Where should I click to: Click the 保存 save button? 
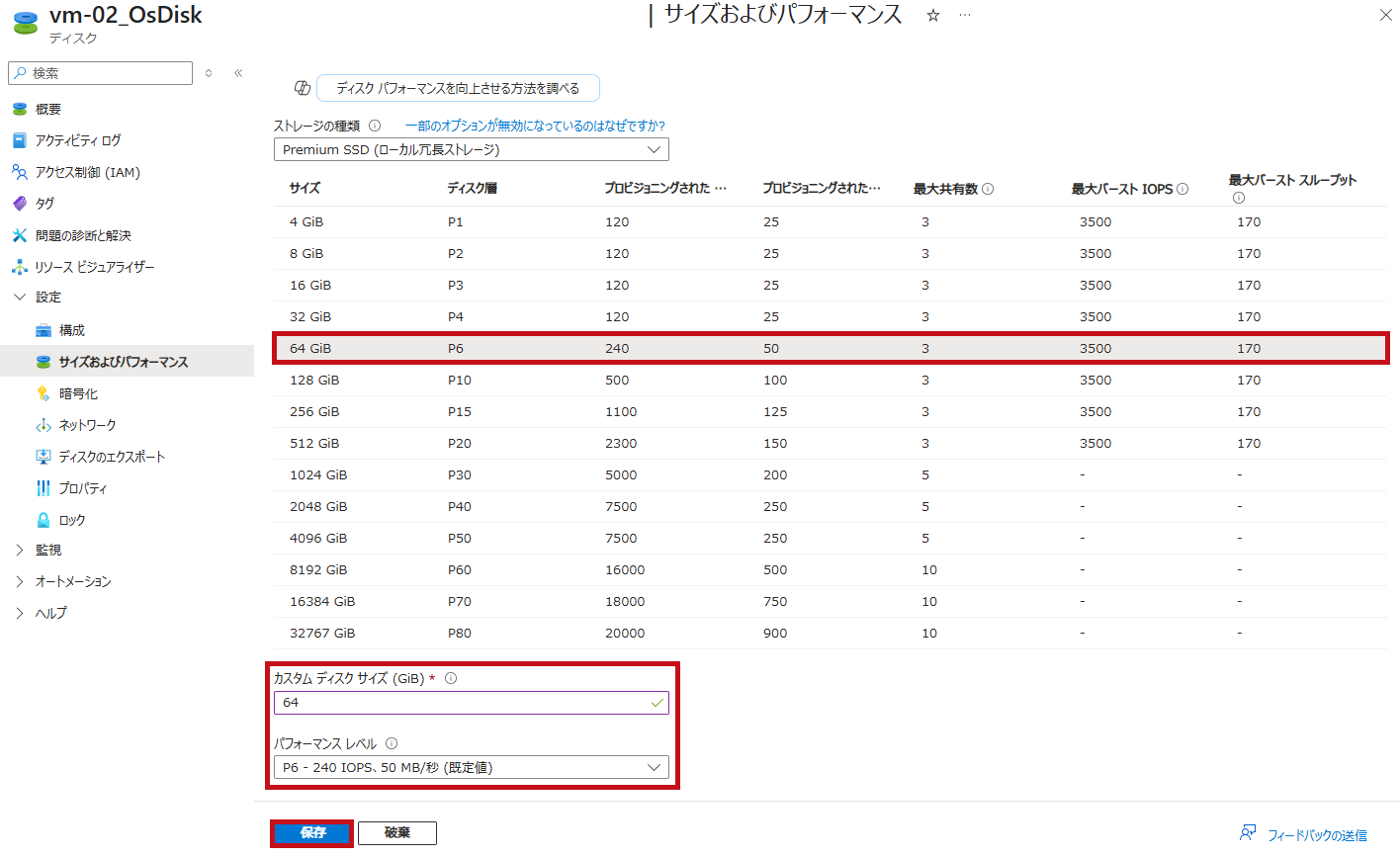[312, 833]
